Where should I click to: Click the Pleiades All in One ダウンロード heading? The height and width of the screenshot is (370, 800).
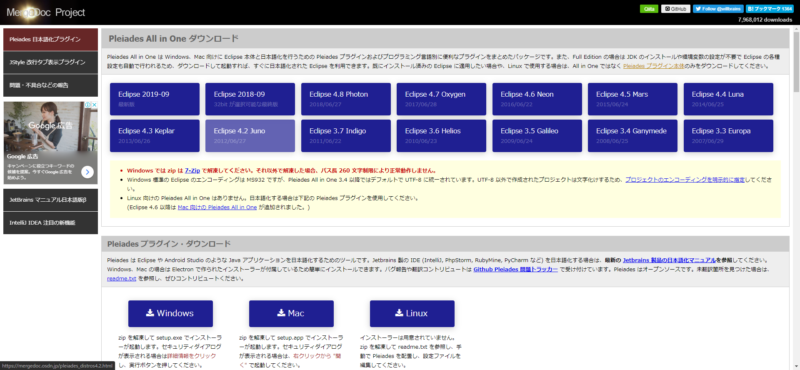point(173,39)
